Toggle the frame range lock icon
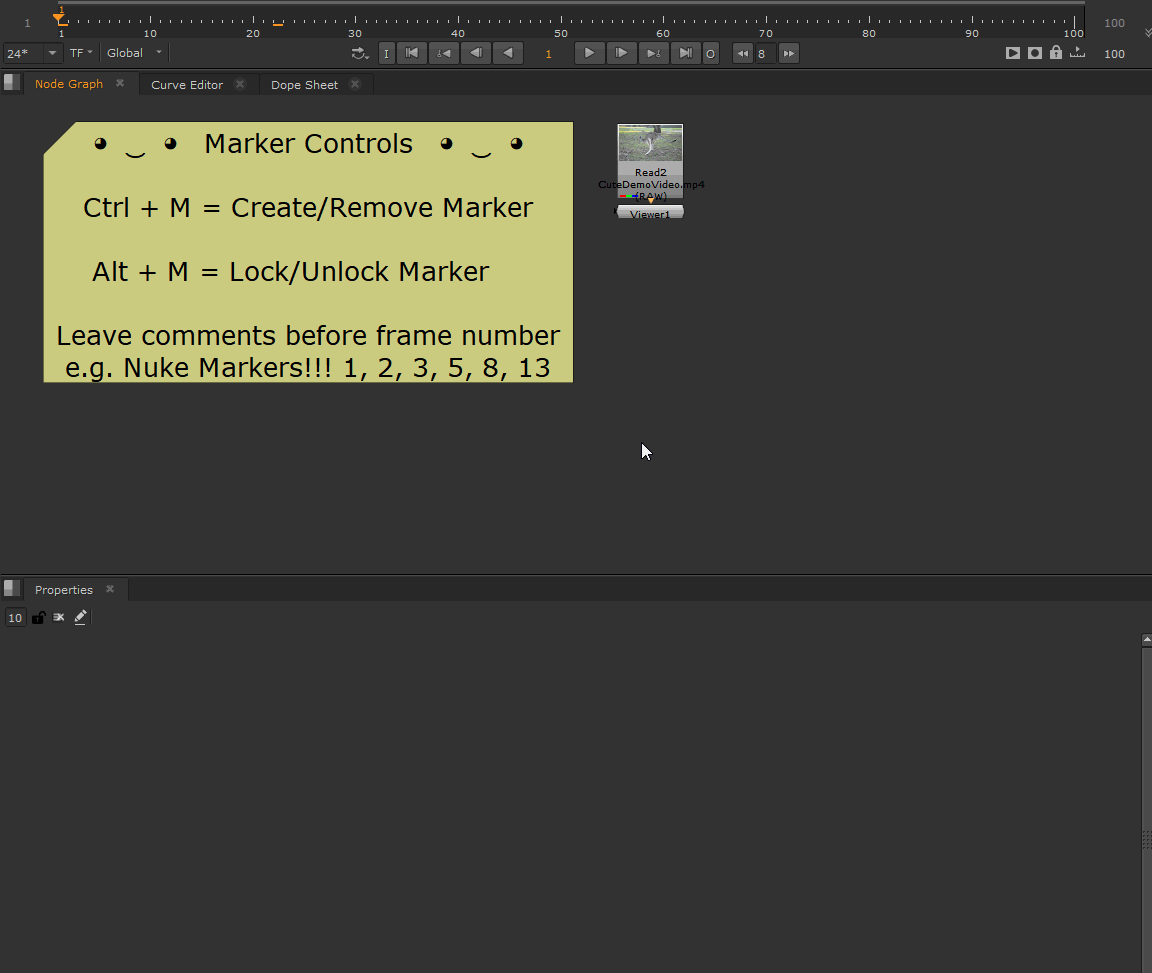The width and height of the screenshot is (1152, 973). [x=1056, y=53]
